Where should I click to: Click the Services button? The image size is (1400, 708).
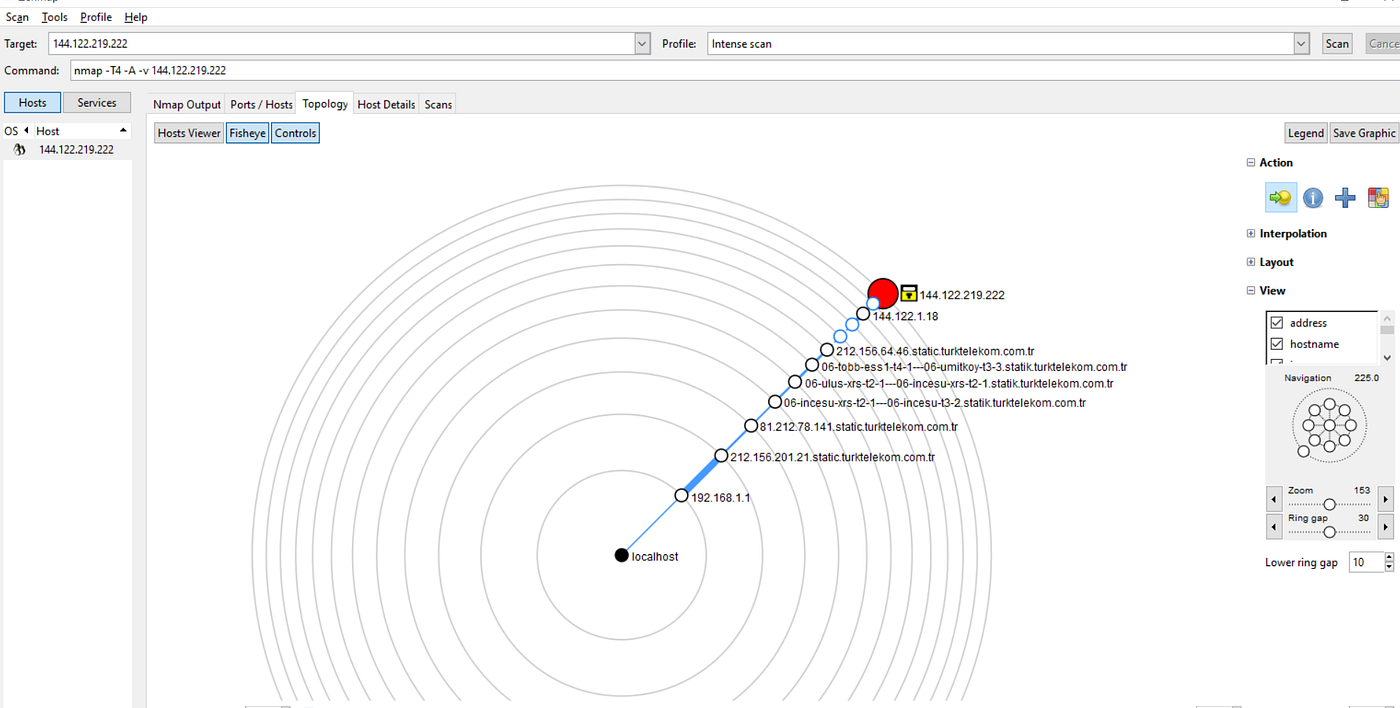tap(97, 103)
